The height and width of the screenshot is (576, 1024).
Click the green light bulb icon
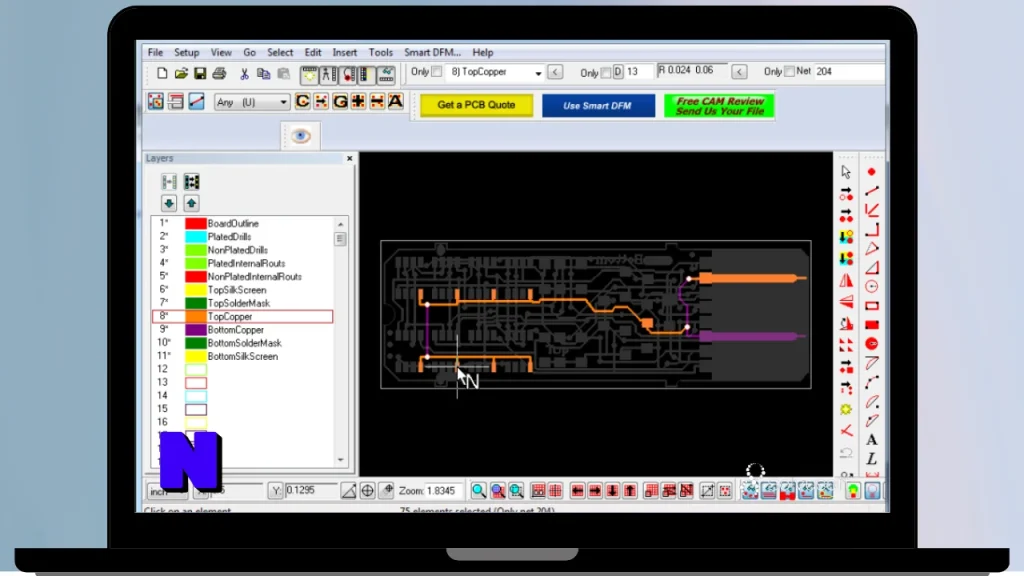point(853,490)
